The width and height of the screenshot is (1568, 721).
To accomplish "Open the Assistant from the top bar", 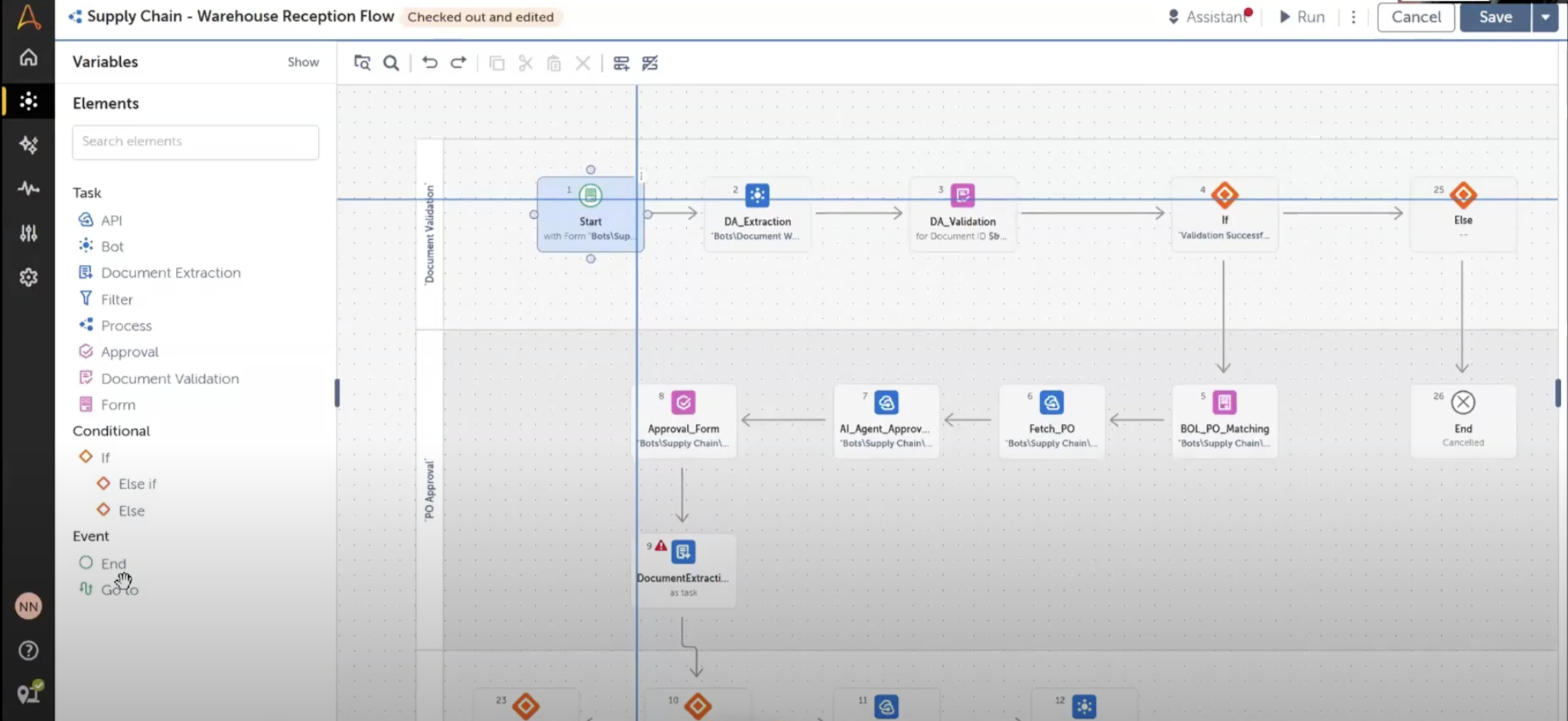I will click(1211, 16).
